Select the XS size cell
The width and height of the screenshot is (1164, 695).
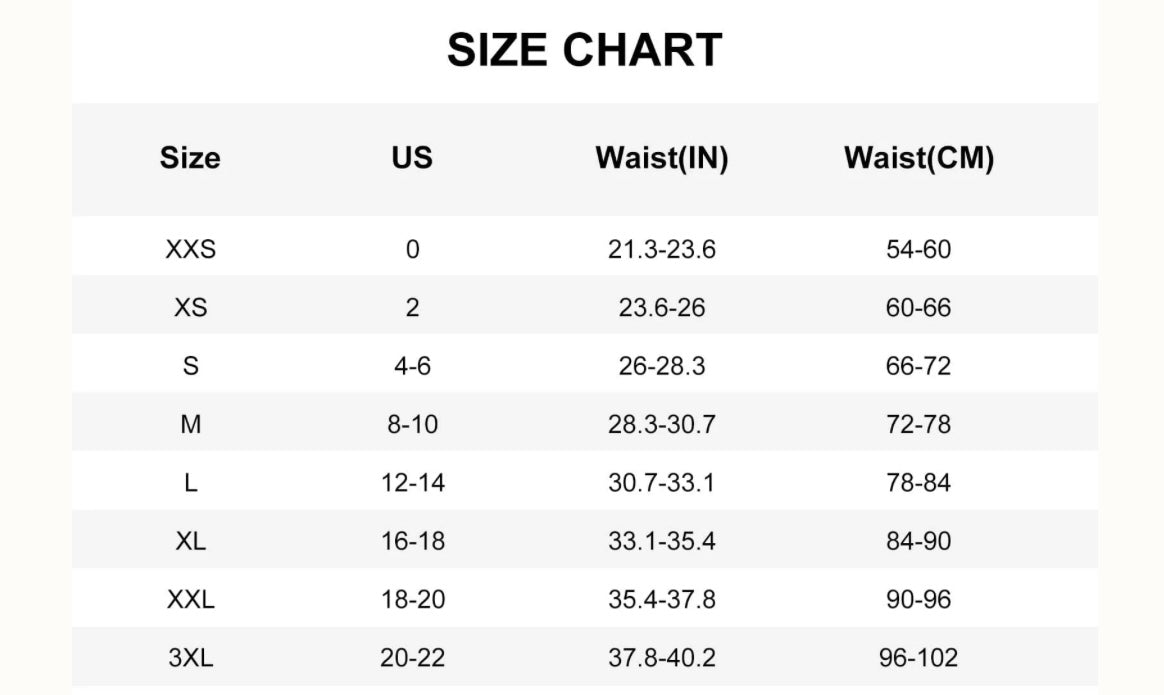point(191,307)
